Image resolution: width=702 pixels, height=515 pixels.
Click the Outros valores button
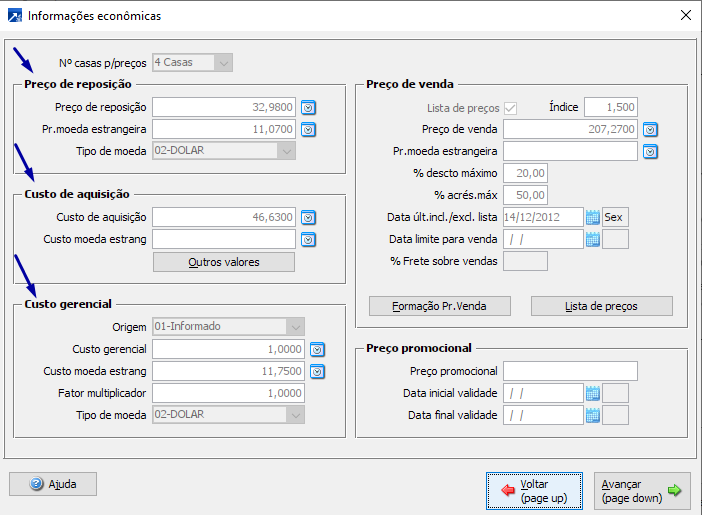(223, 262)
